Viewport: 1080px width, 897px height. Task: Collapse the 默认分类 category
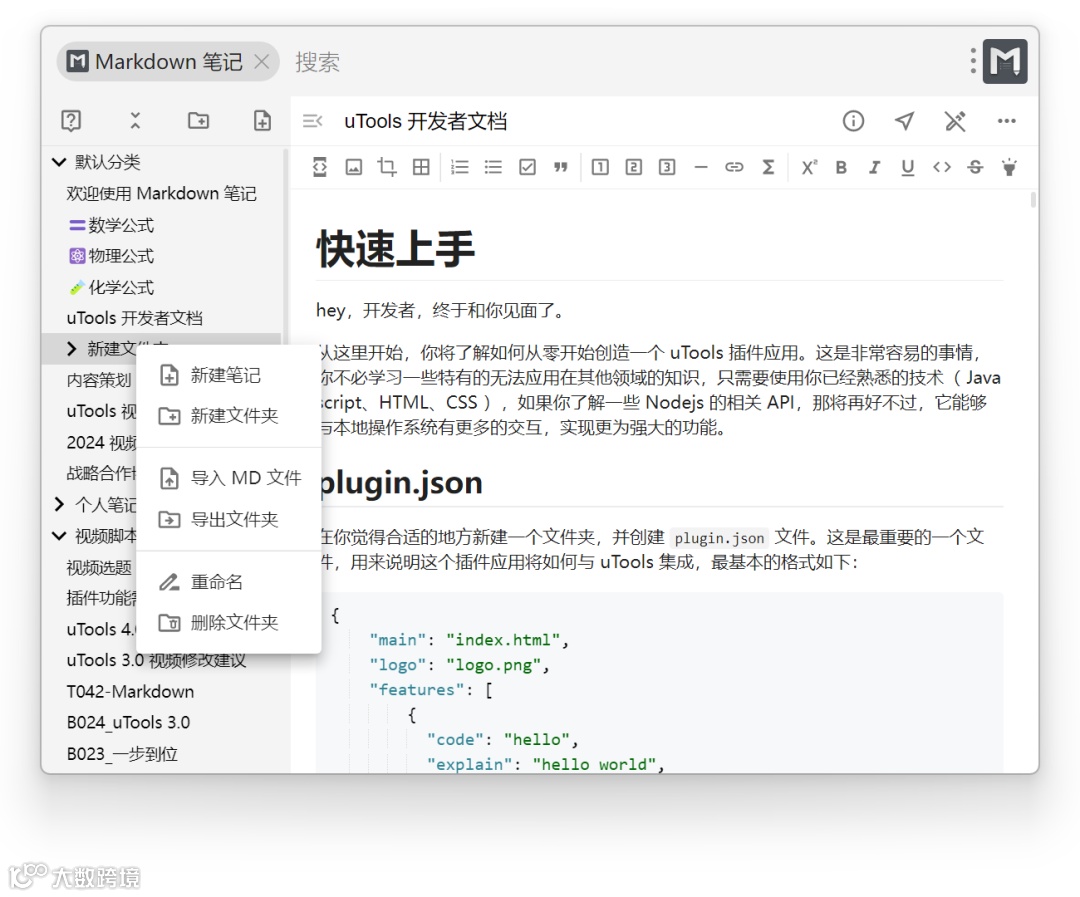click(x=59, y=162)
